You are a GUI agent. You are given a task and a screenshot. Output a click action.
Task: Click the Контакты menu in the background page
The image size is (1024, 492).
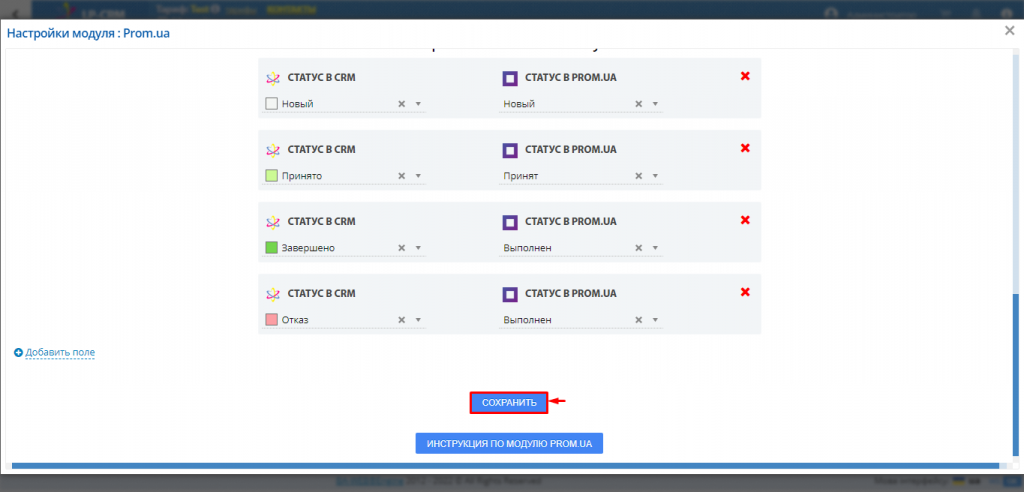[x=291, y=9]
